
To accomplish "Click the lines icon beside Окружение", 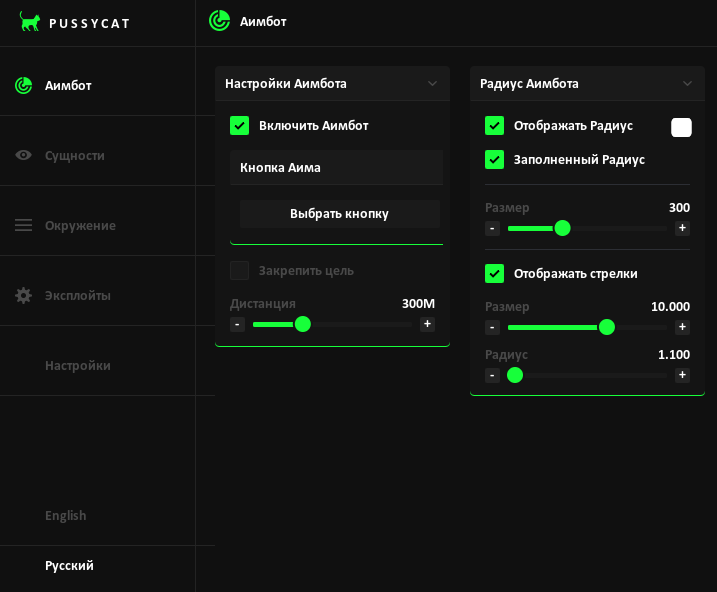I will 24,225.
